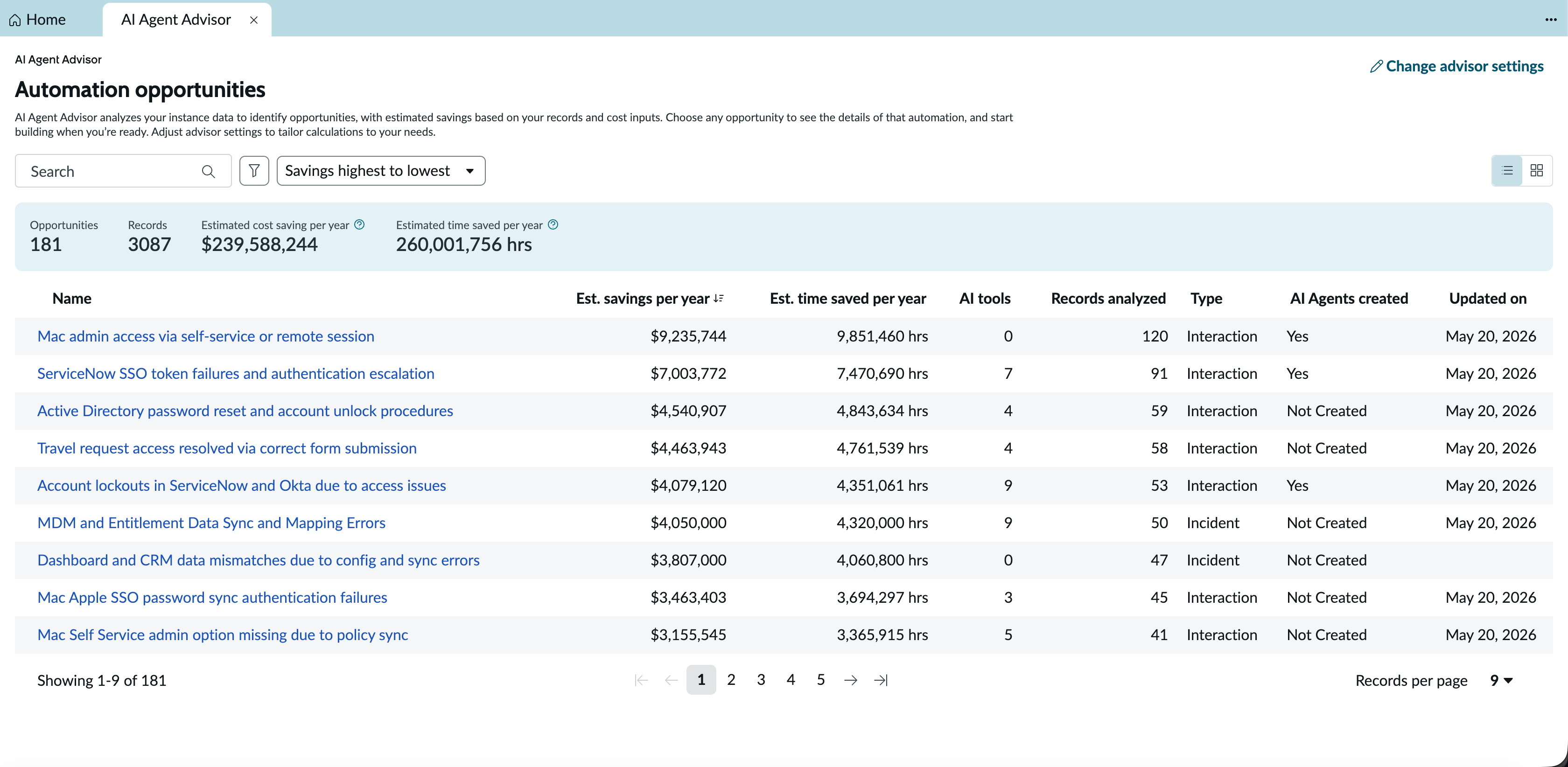The height and width of the screenshot is (767, 1568).
Task: Click the 3,365,915 hrs cell
Action: click(882, 635)
